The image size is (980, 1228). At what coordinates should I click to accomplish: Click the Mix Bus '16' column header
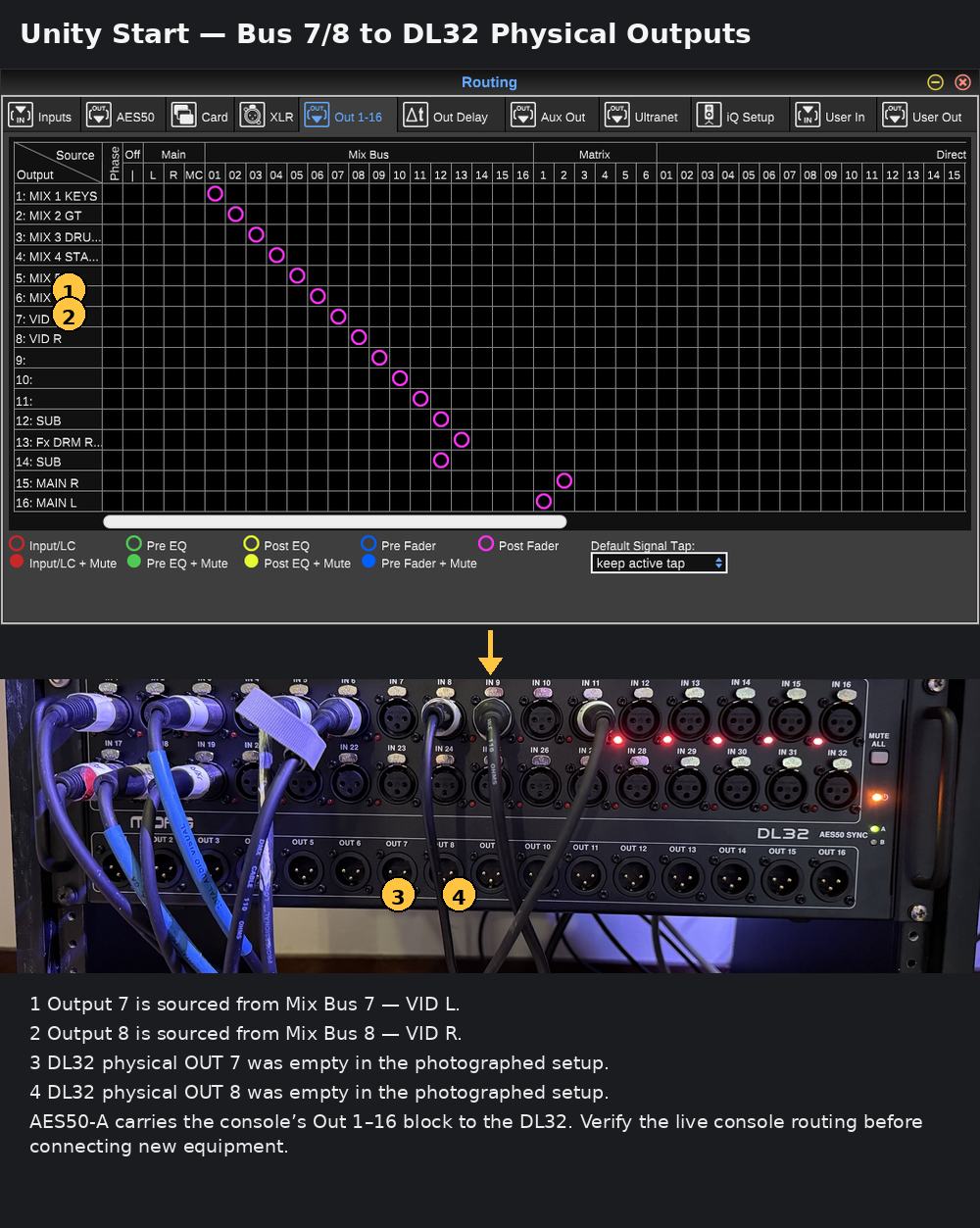coord(522,174)
